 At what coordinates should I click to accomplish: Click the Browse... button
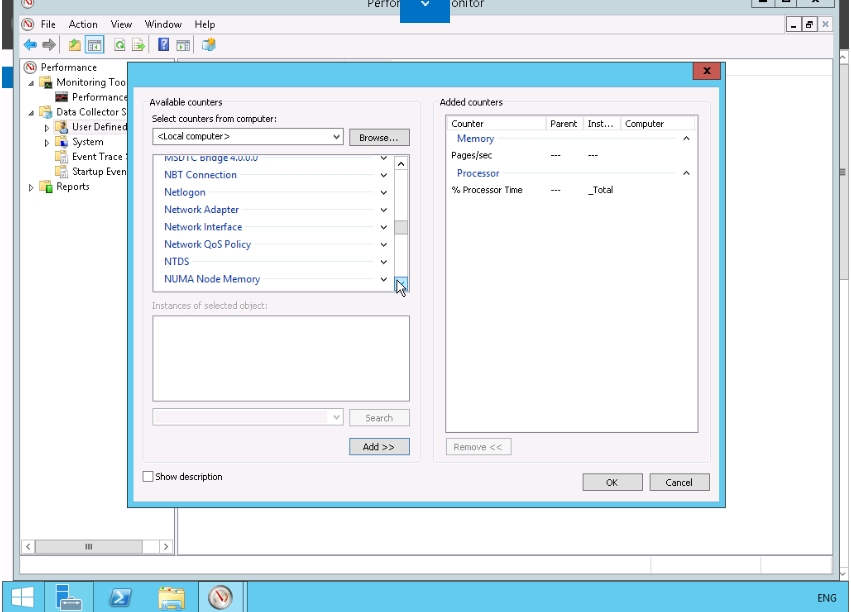(x=379, y=137)
